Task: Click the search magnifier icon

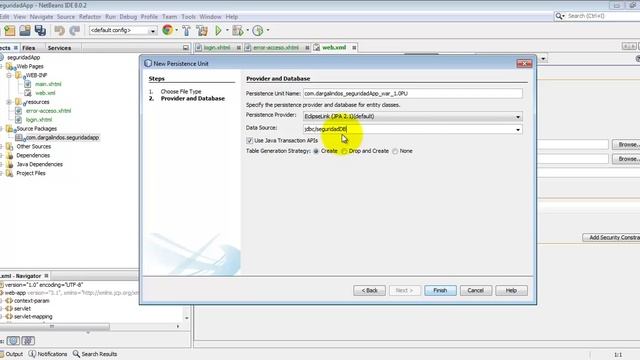Action: (558, 16)
